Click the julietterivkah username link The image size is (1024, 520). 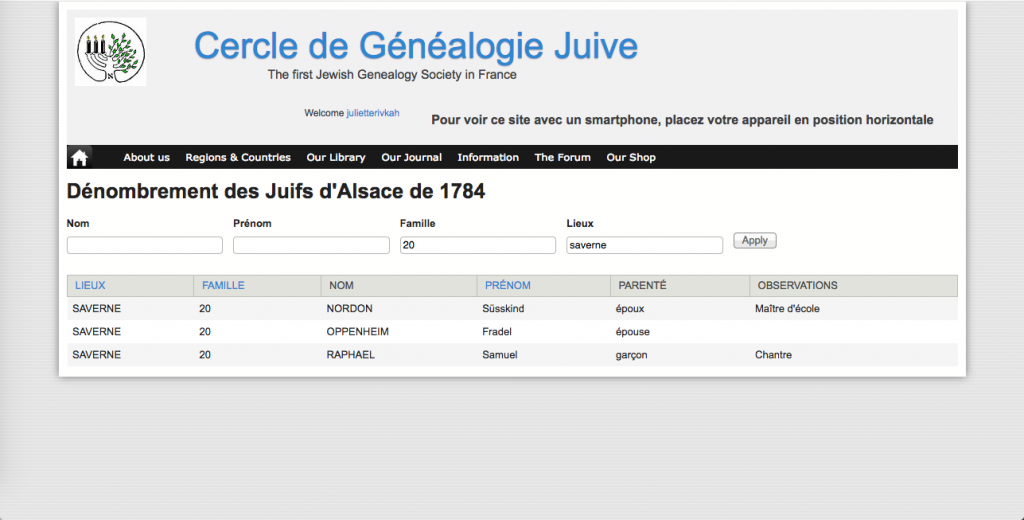[372, 113]
